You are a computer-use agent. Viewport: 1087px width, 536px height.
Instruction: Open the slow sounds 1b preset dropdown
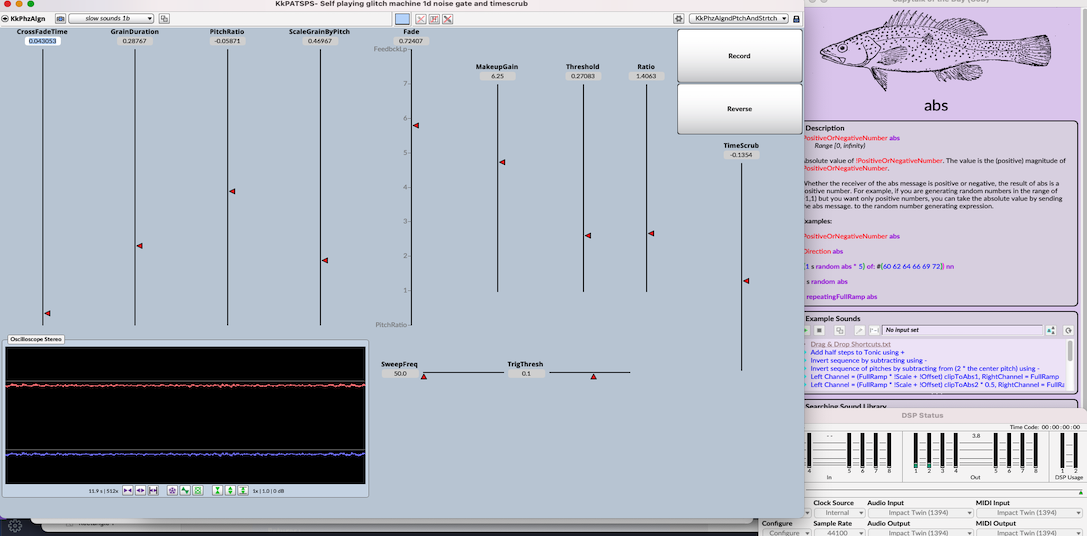pyautogui.click(x=111, y=19)
